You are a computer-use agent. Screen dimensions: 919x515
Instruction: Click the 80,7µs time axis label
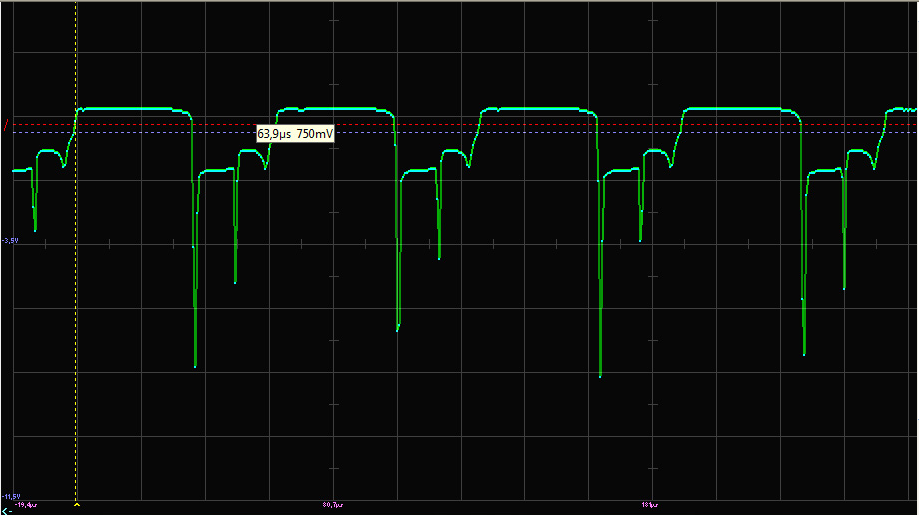coord(333,505)
